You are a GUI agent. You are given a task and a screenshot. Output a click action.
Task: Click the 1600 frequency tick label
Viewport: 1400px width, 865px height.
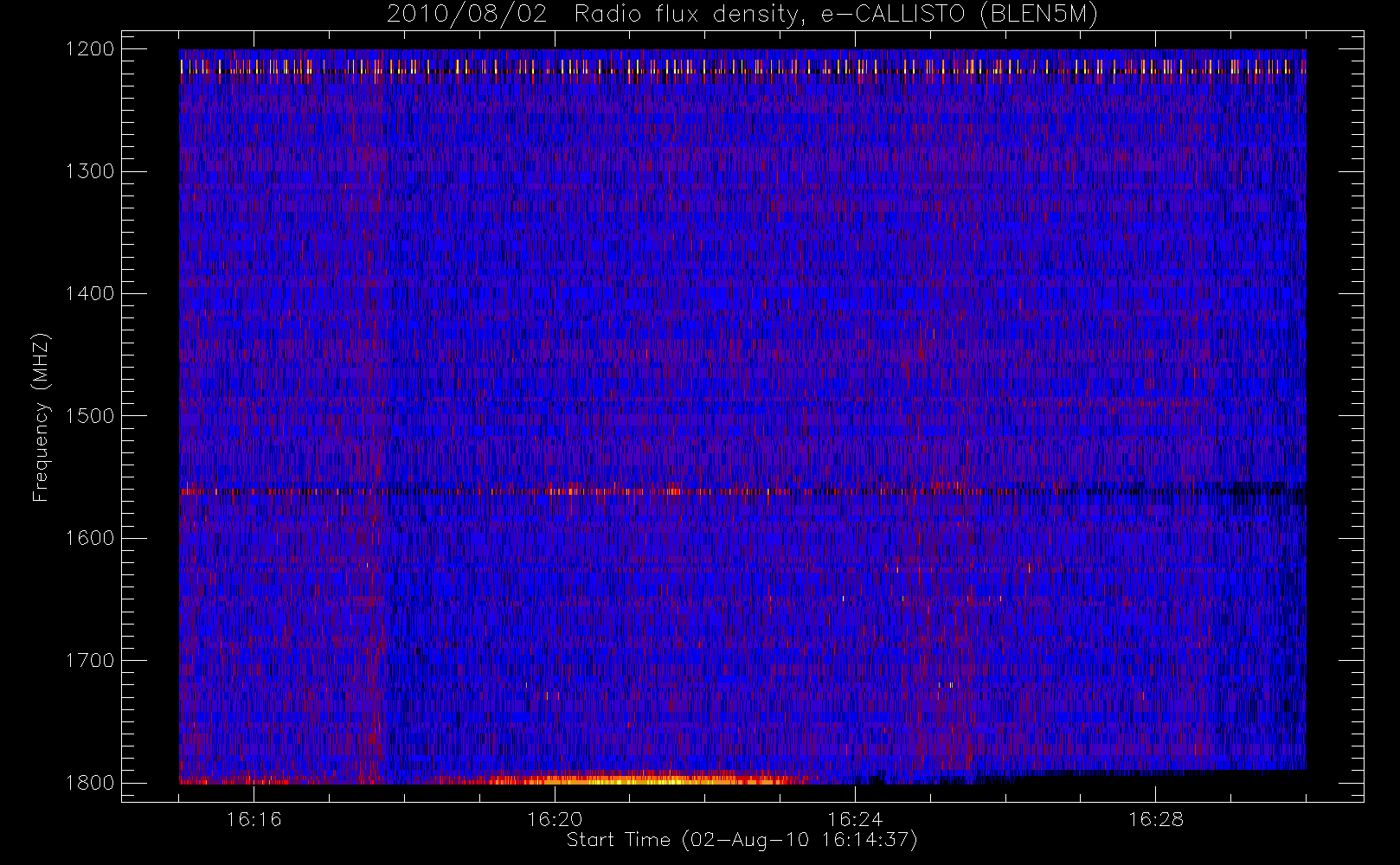(x=90, y=538)
